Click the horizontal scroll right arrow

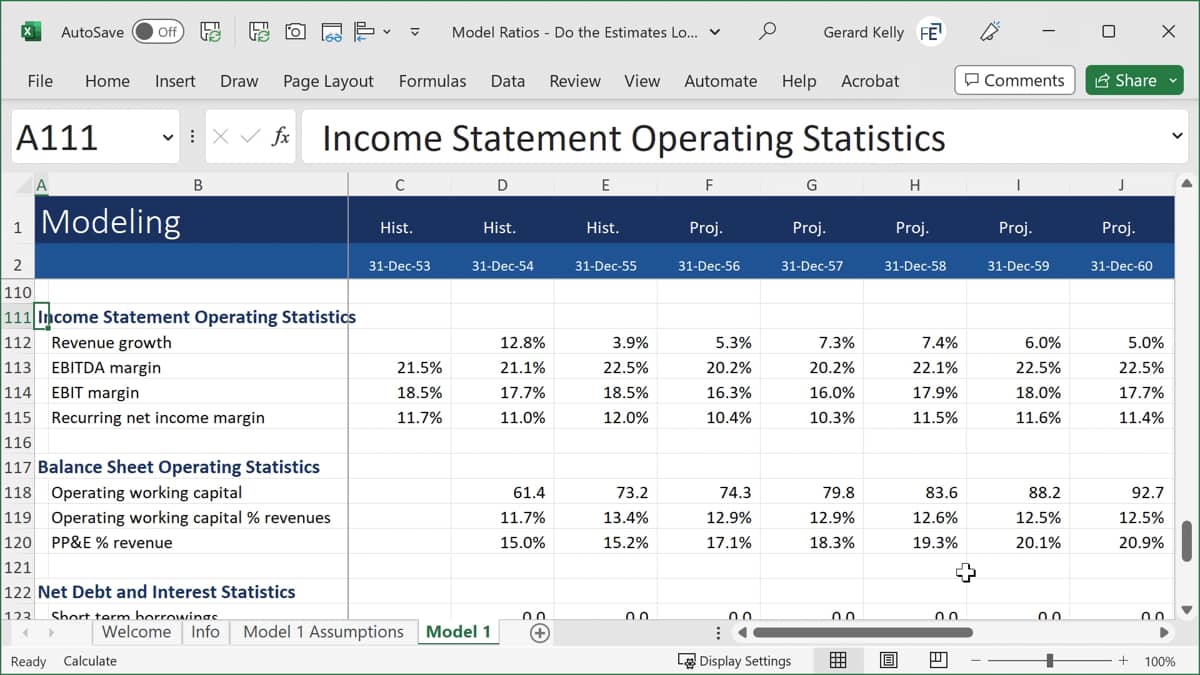click(1164, 633)
